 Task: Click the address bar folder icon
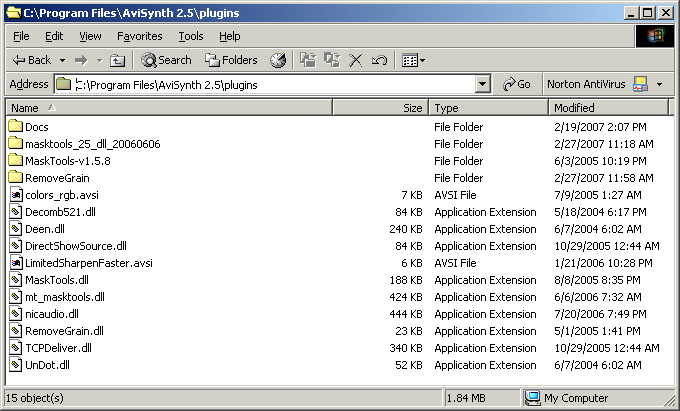63,84
